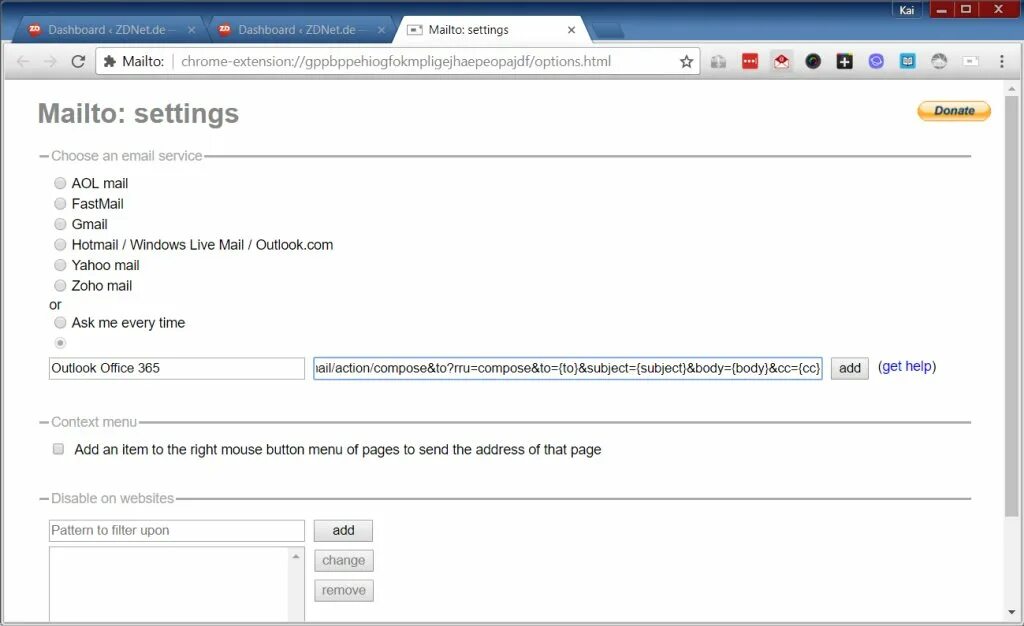
Task: Click the purple planet extension icon
Action: 876,61
